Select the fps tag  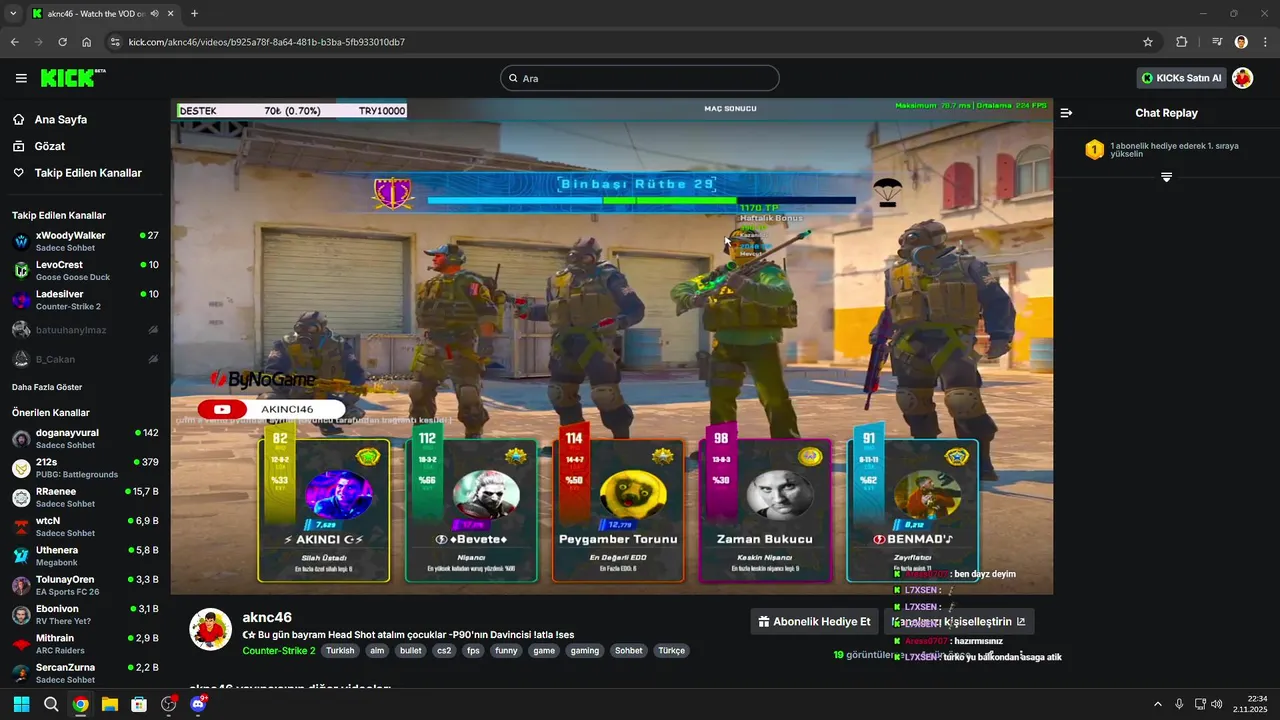pos(474,650)
